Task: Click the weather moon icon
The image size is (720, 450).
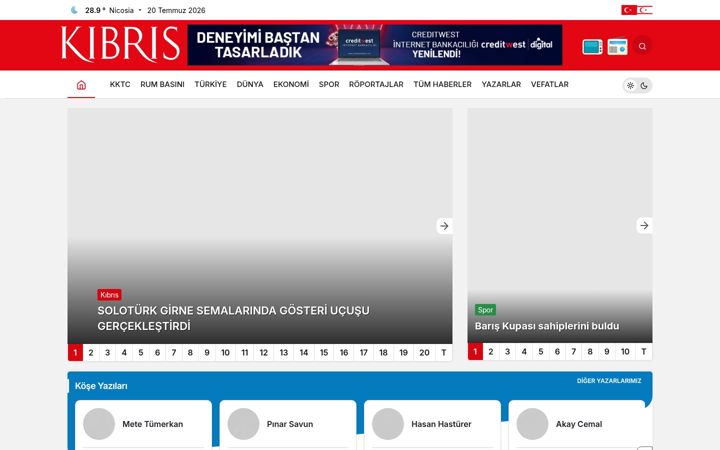Action: tap(74, 10)
